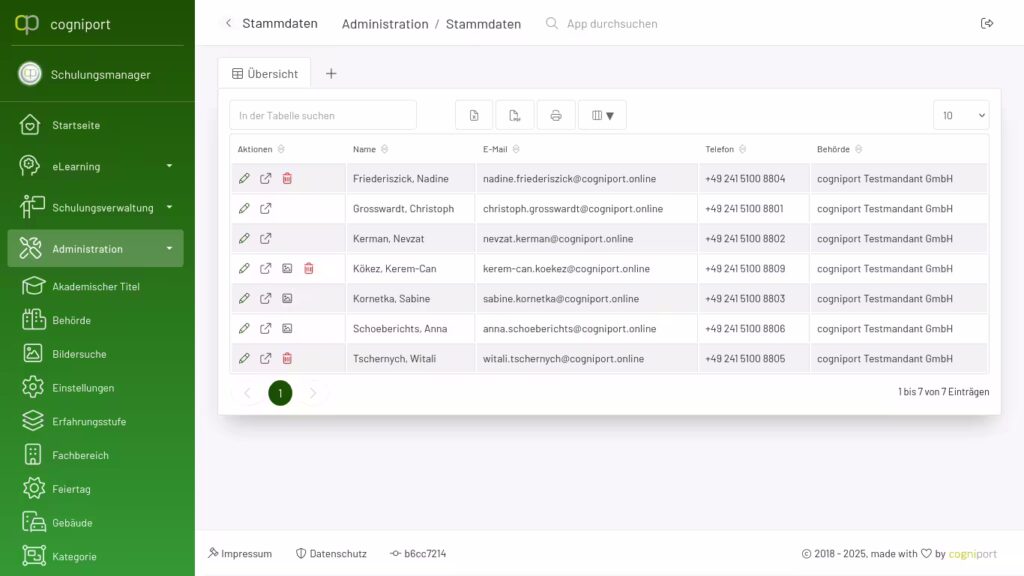This screenshot has height=576, width=1024.
Task: Click the logout icon at top right
Action: tap(987, 23)
